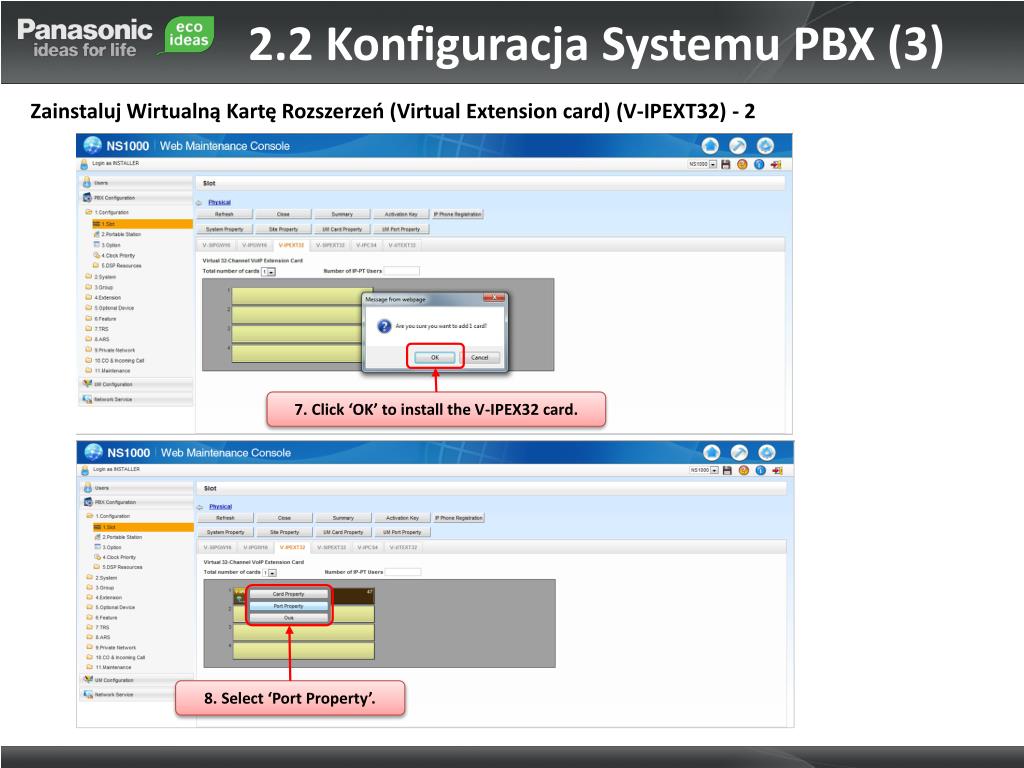The height and width of the screenshot is (768, 1024).
Task: Open 5.DSP Resources in the console with the dialog
Action: pyautogui.click(x=121, y=266)
